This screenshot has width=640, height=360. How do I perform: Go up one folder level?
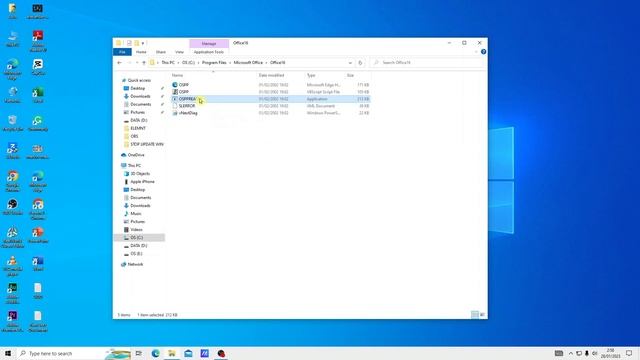(144, 62)
